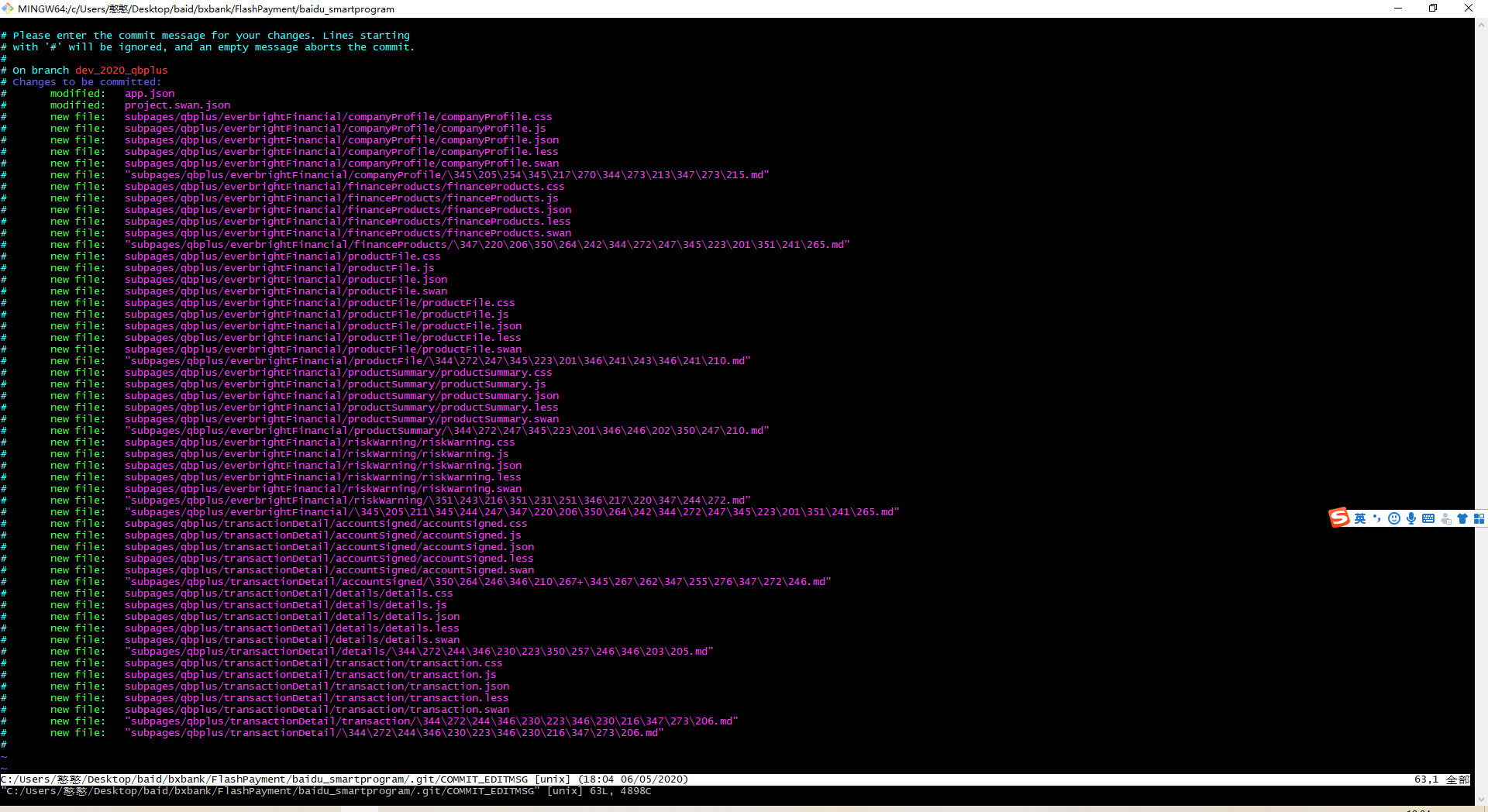Click the riskWarning.js file path

(x=317, y=454)
